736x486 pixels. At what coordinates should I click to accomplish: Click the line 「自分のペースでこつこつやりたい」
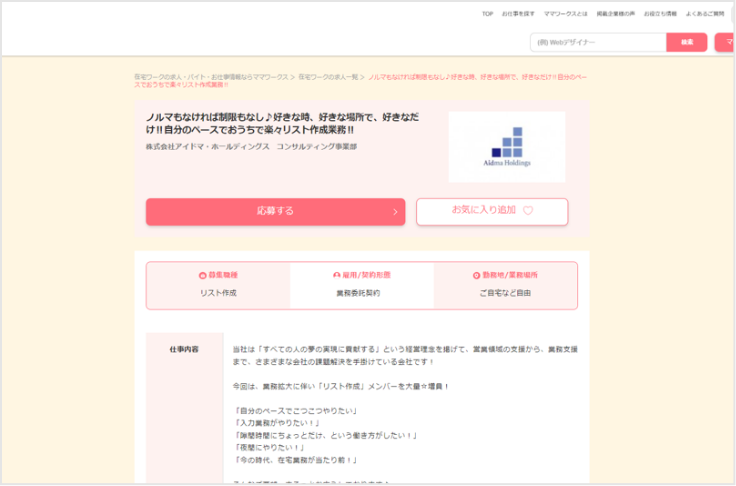(x=296, y=411)
